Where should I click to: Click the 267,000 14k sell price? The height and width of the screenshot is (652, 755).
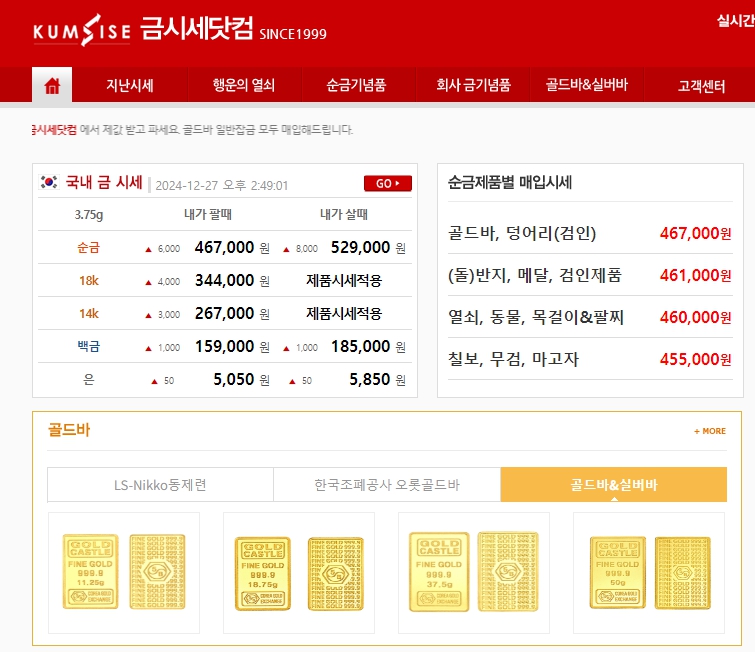[x=224, y=313]
